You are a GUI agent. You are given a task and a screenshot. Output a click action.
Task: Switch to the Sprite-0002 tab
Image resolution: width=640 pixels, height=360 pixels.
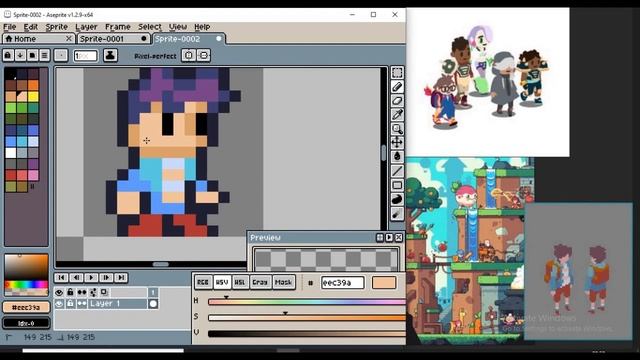click(x=189, y=39)
